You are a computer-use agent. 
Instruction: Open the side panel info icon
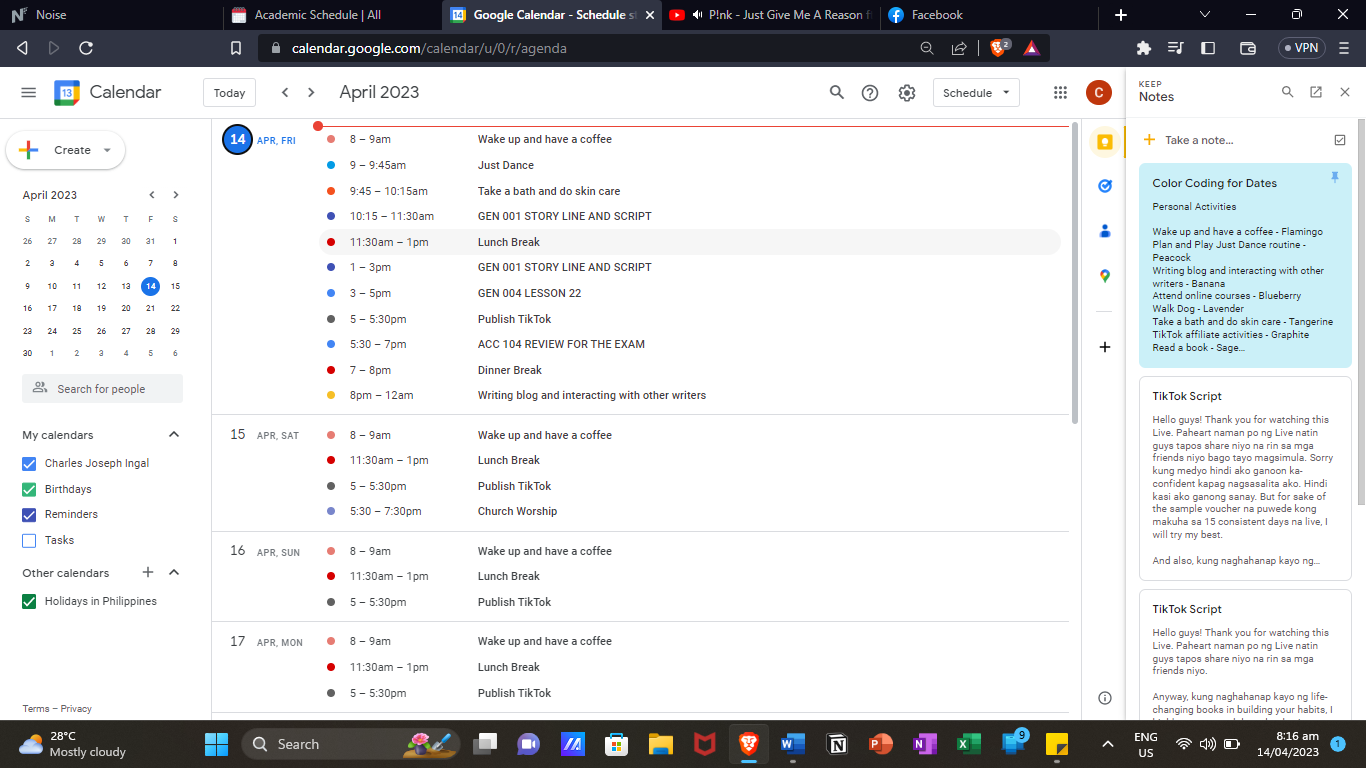tap(1105, 698)
